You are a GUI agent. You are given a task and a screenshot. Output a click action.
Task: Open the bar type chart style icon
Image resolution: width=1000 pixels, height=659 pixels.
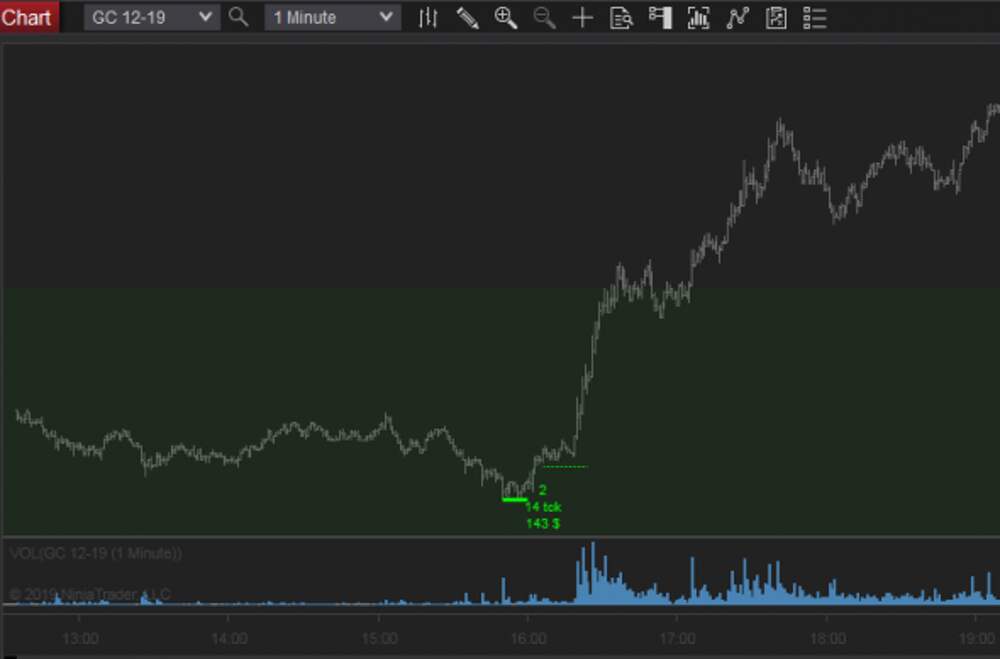428,17
